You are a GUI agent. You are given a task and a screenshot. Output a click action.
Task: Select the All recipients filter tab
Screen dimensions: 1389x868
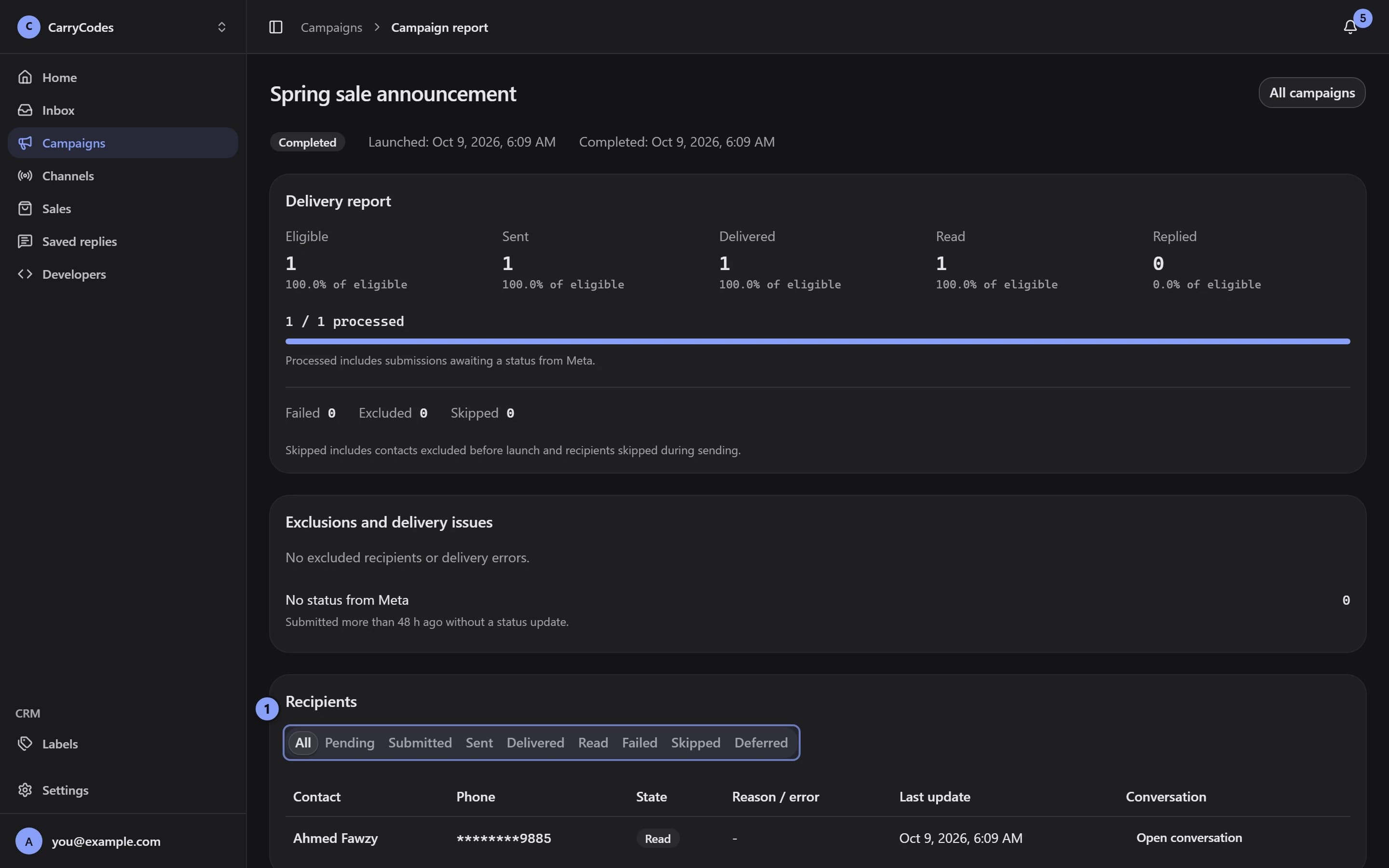[x=302, y=742]
